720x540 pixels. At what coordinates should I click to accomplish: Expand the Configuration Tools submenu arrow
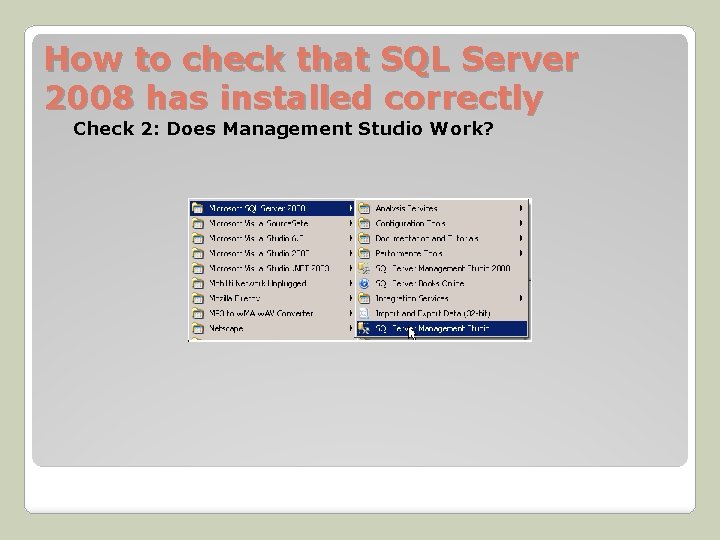[521, 223]
